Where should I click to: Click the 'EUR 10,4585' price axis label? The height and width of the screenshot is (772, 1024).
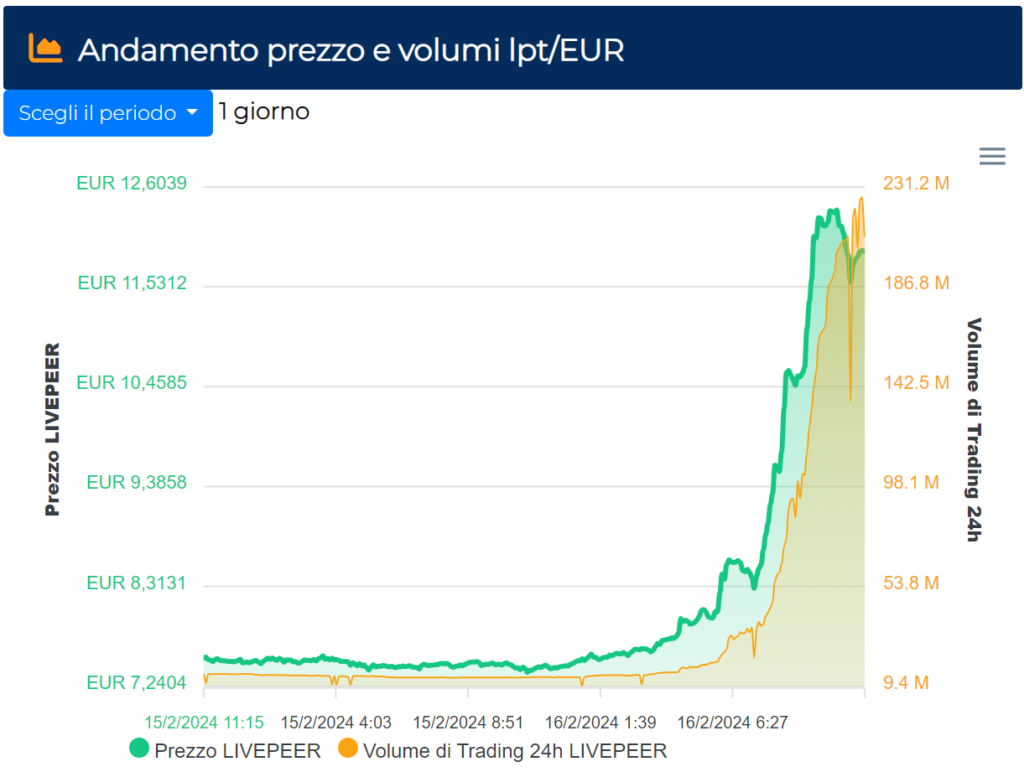point(131,383)
